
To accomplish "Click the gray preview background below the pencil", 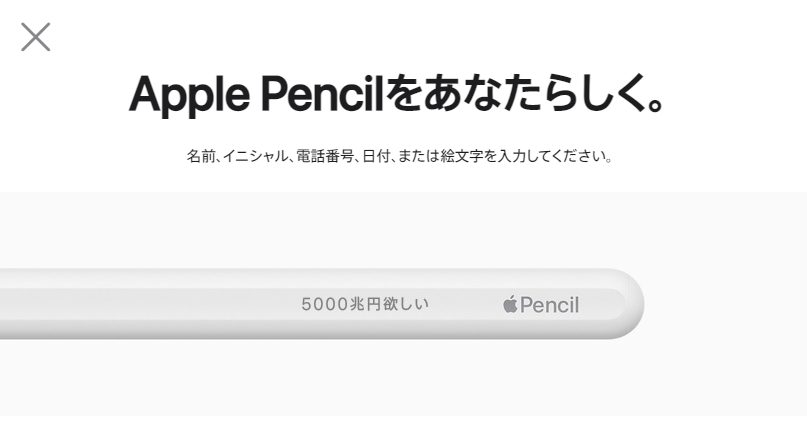I will tap(400, 380).
